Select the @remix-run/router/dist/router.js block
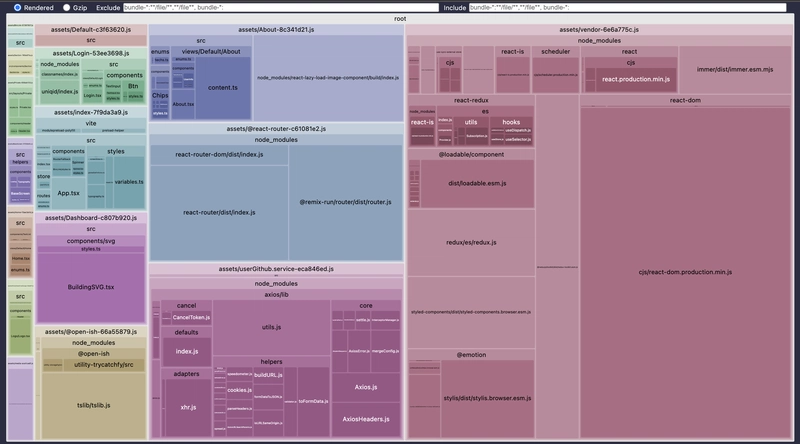The height and width of the screenshot is (444, 800). (346, 201)
